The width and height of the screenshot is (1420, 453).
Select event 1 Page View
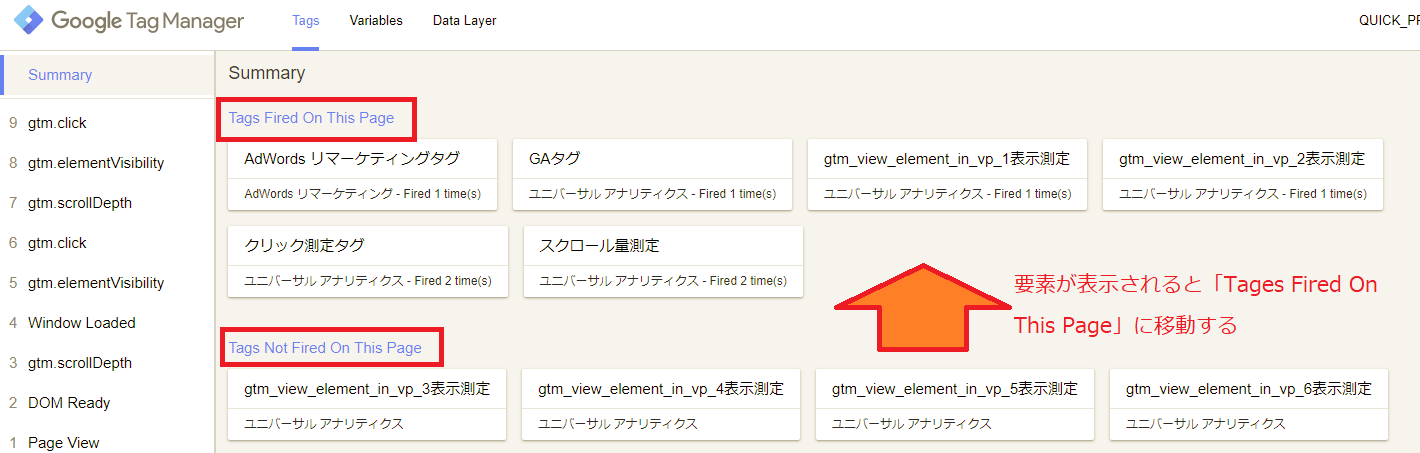pos(107,441)
